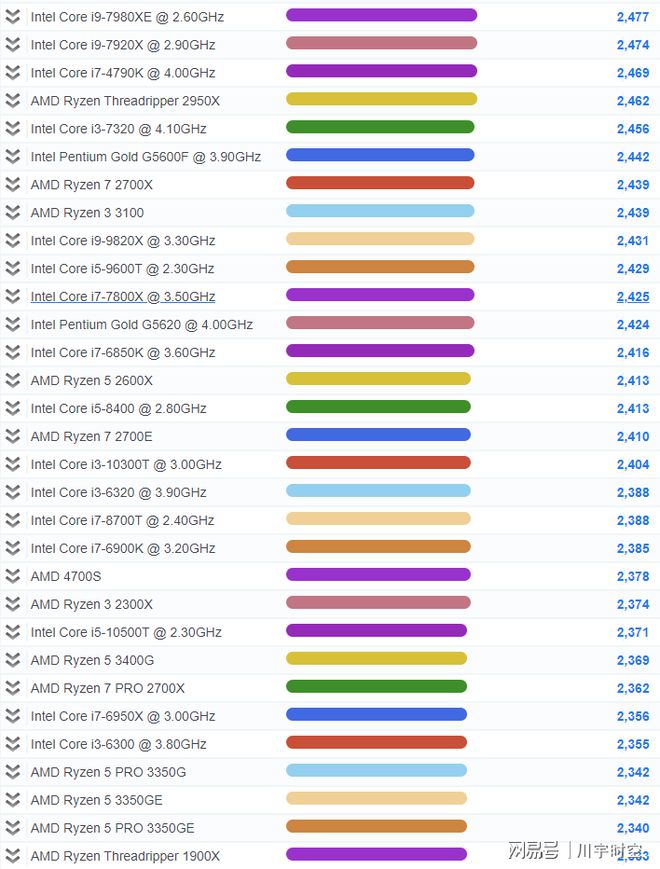This screenshot has height=869, width=660.
Task: Click the yellow bar for AMD Ryzen 5 2600X
Action: tap(378, 379)
